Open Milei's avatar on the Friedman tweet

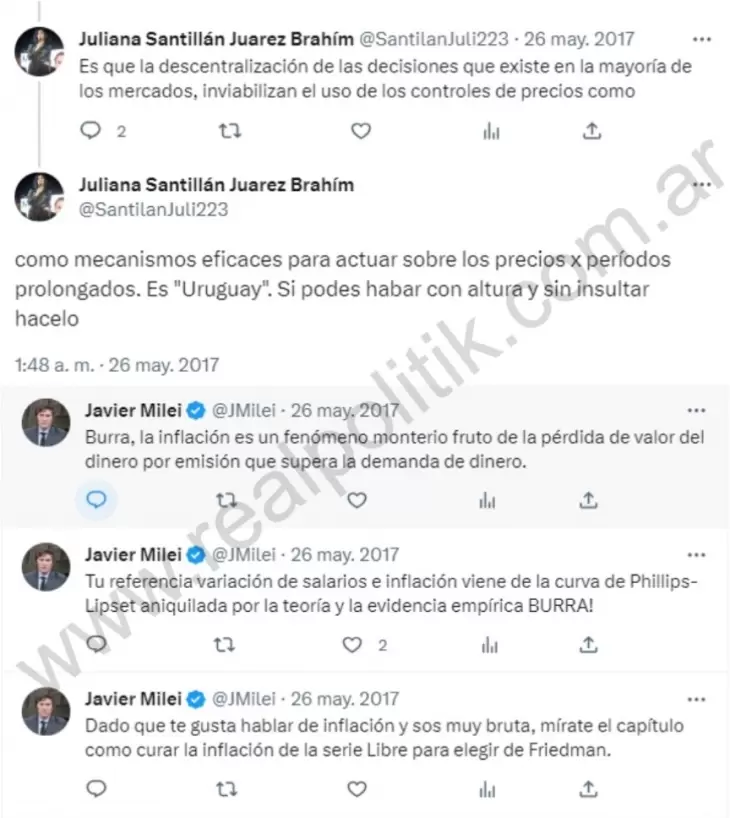(x=46, y=712)
